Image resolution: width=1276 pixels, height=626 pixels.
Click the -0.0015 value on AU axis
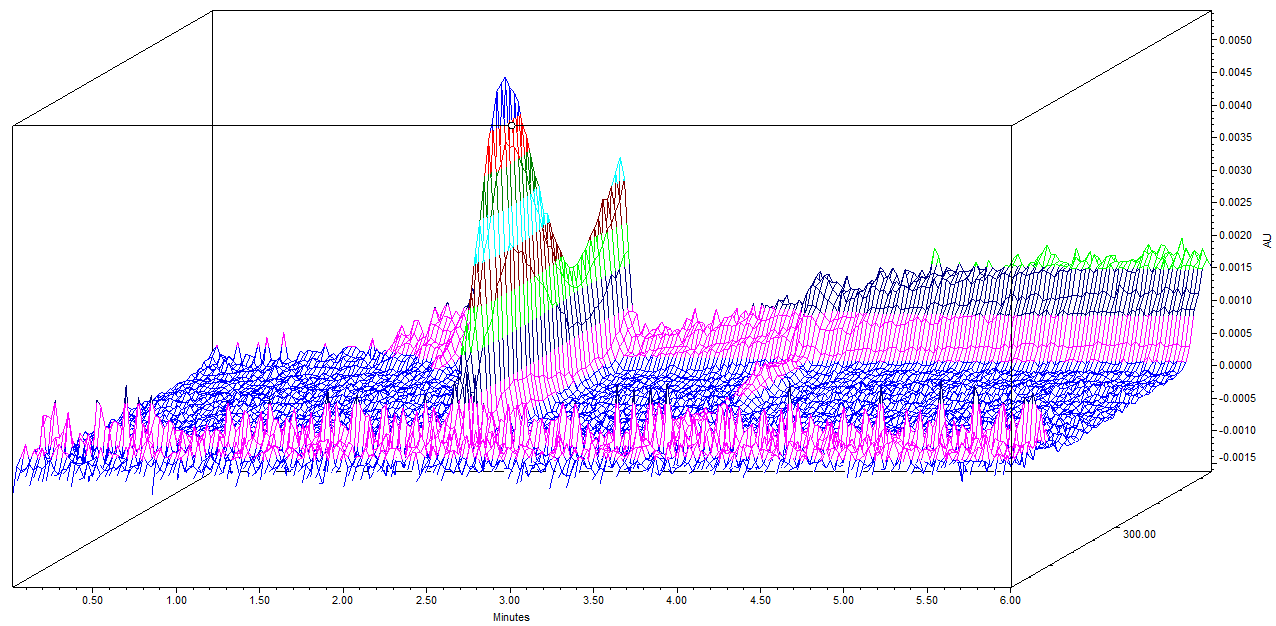pos(1233,457)
